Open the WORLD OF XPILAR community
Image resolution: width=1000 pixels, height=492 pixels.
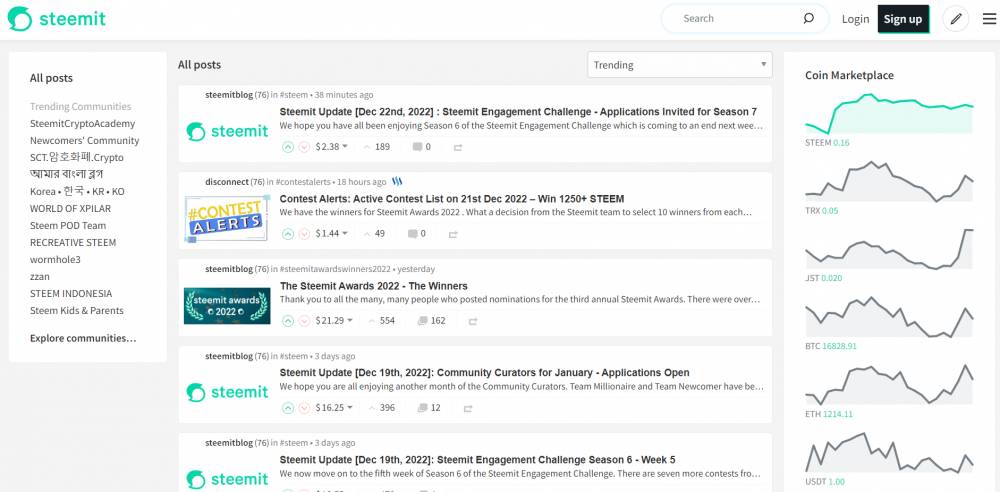[70, 208]
